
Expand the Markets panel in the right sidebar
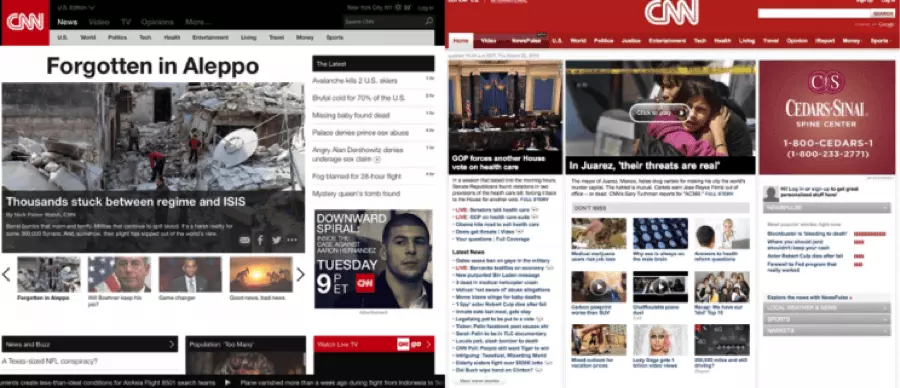(827, 331)
